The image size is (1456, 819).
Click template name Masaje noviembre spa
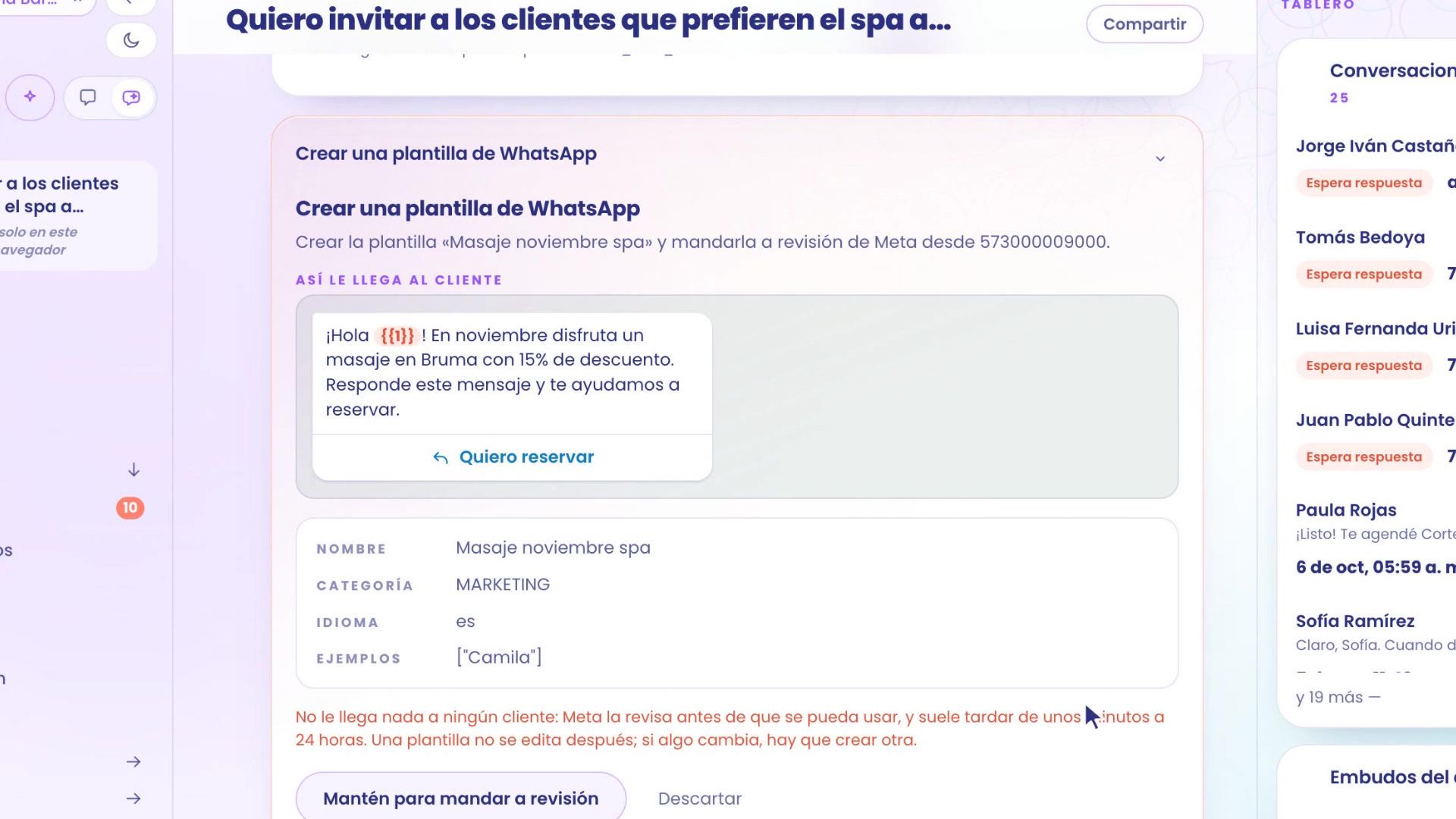[x=553, y=548]
